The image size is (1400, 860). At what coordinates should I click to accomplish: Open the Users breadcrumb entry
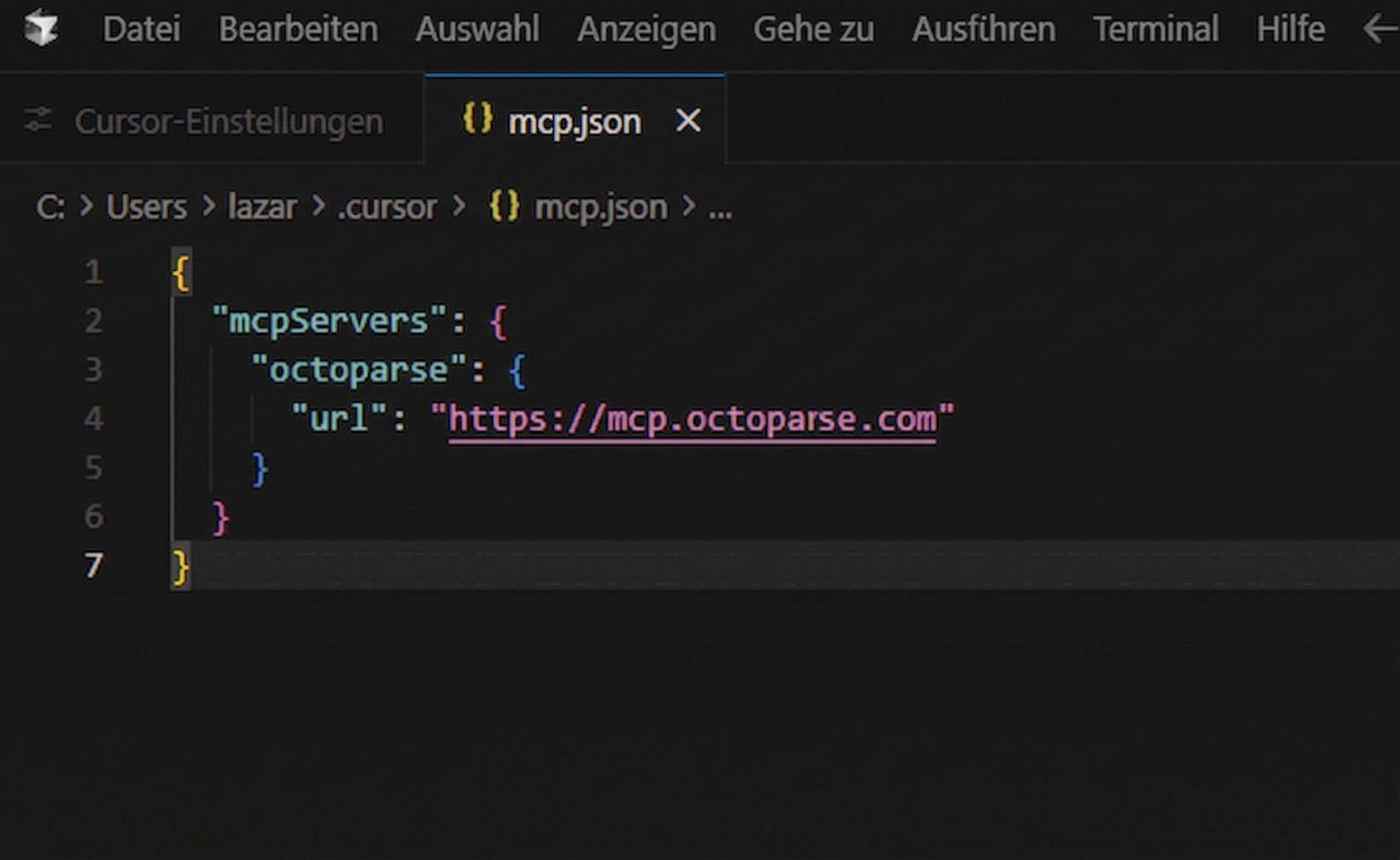point(147,206)
